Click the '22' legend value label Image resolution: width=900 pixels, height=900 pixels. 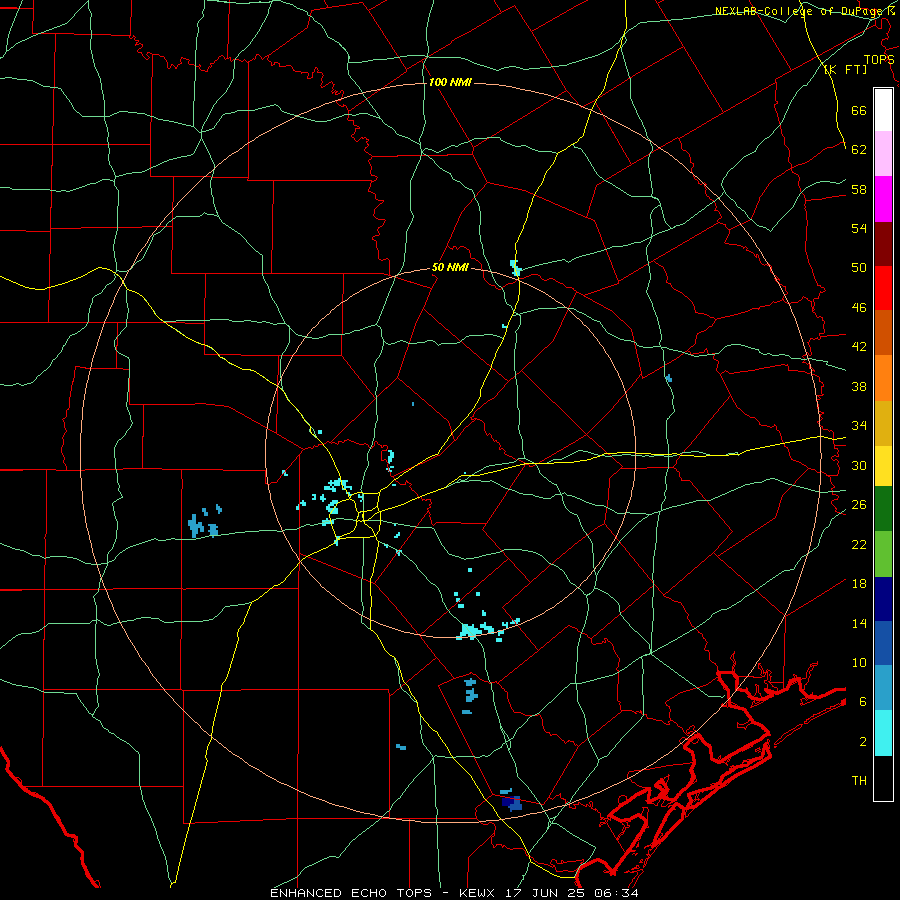[x=859, y=544]
